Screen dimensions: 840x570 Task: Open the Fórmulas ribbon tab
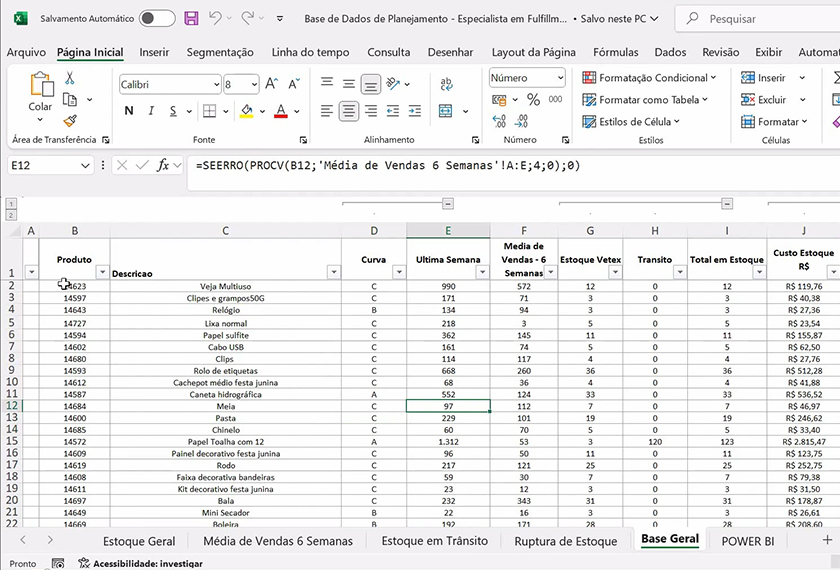[615, 52]
